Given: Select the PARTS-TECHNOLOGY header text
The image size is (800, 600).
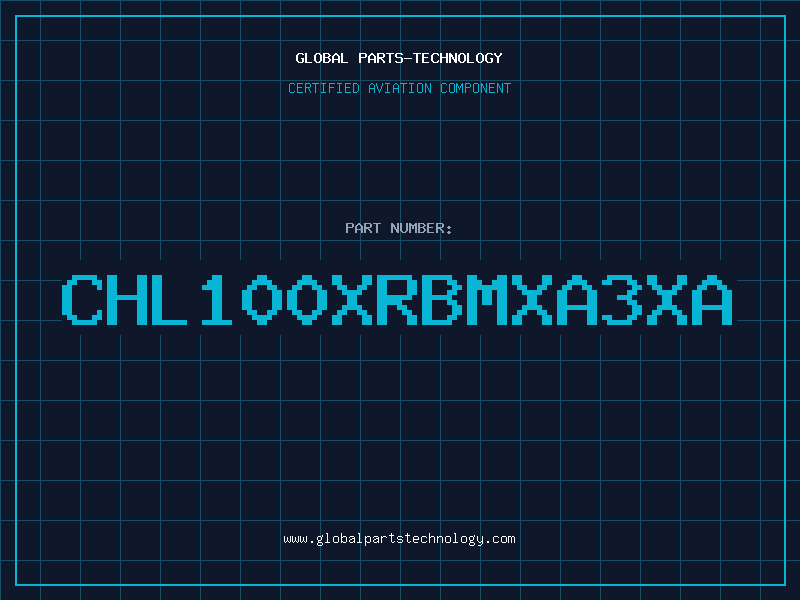Looking at the screenshot, I should point(430,58).
